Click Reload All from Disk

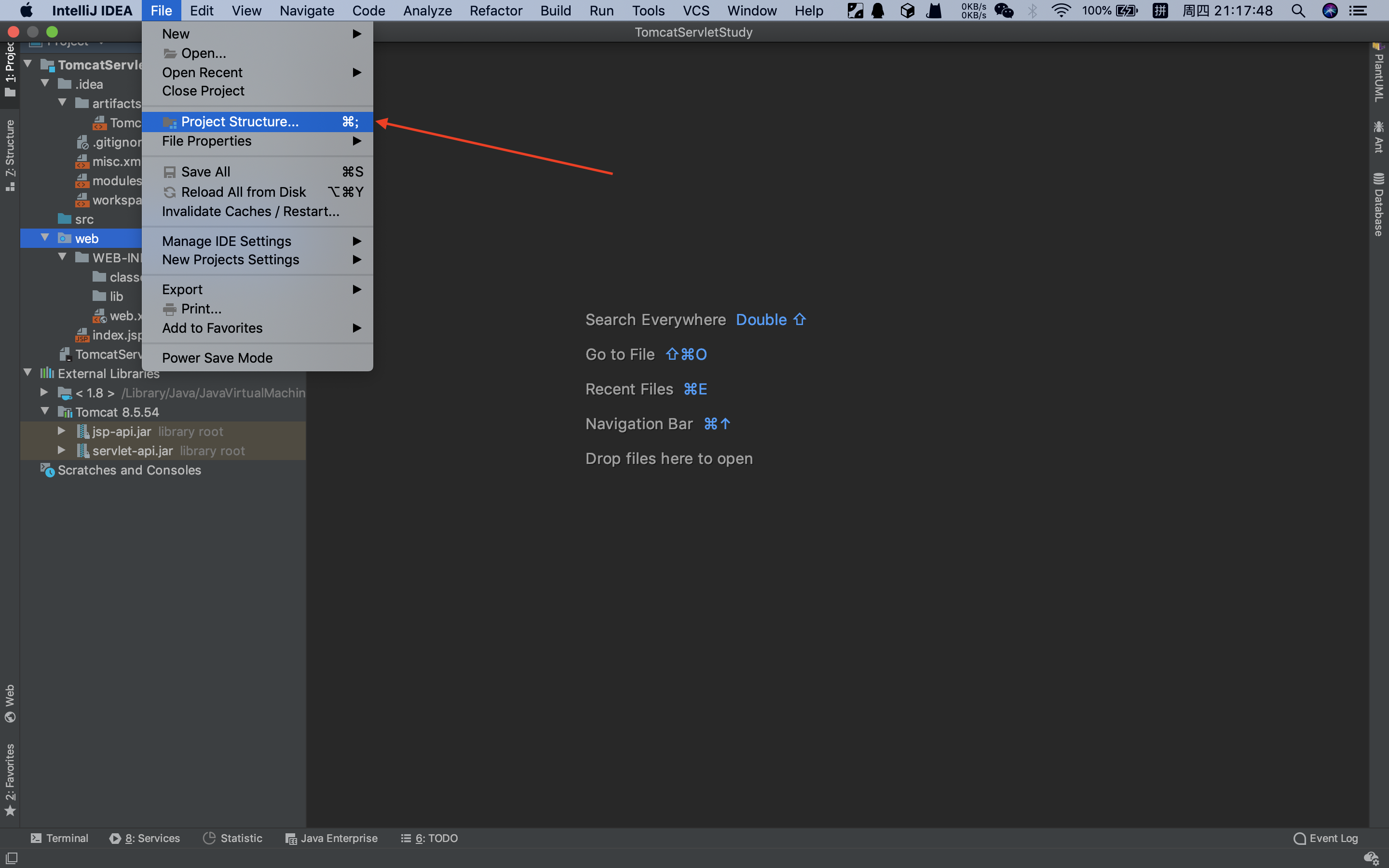244,192
